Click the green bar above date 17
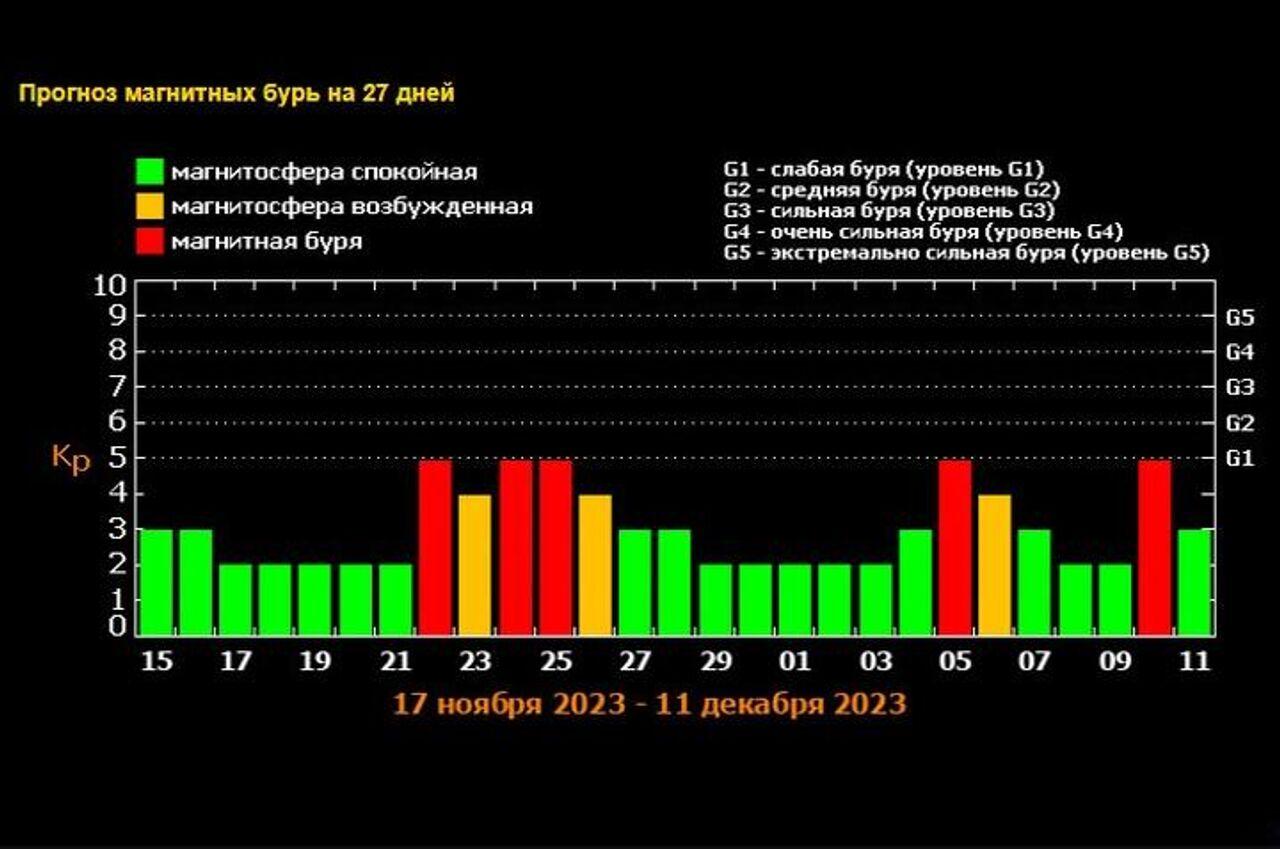Screen dimensions: 1280x849 [x=236, y=600]
